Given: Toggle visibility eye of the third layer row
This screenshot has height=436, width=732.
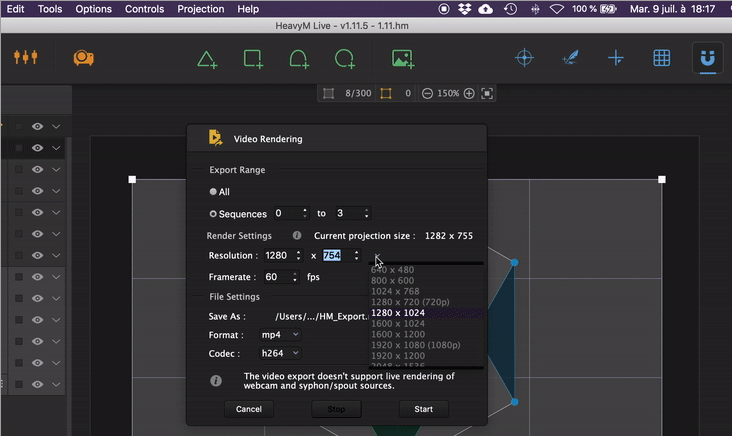Looking at the screenshot, I should tap(37, 169).
